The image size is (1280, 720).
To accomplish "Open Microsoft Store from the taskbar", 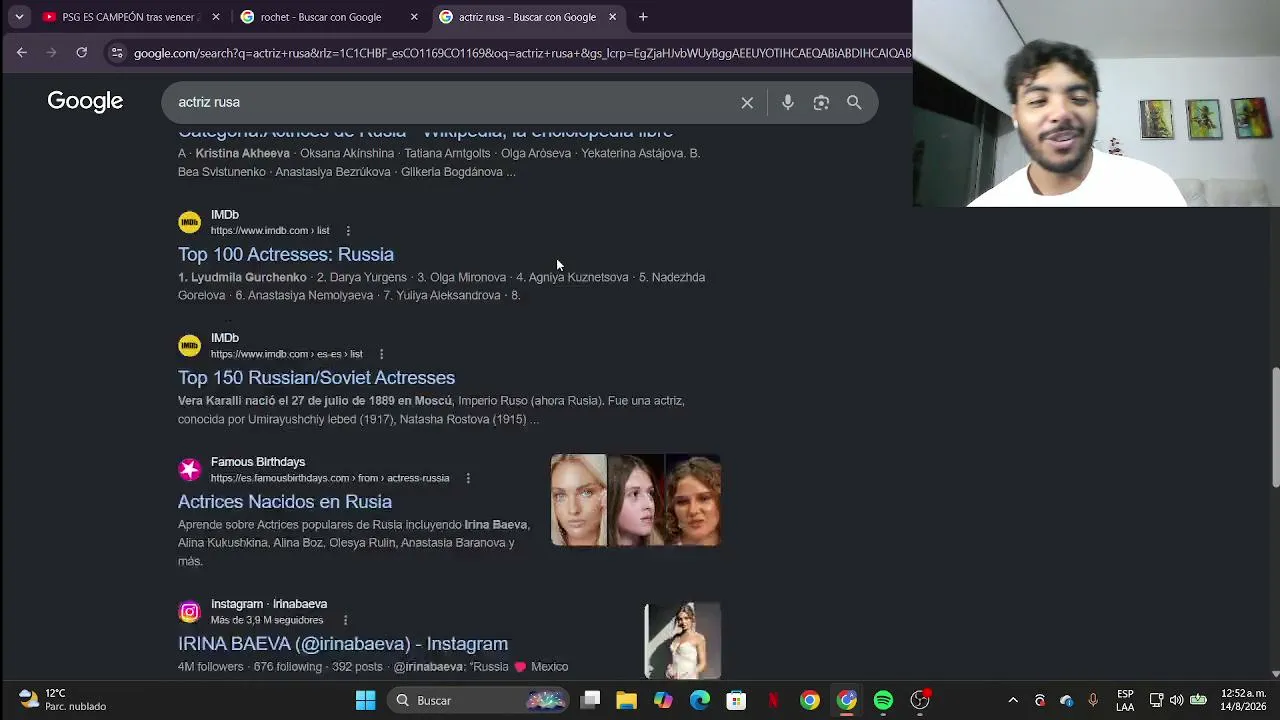I will [736, 700].
